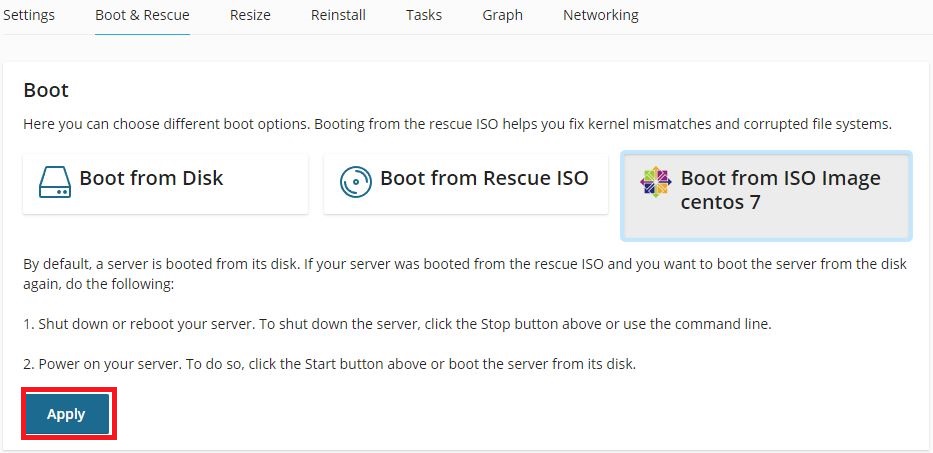This screenshot has height=453, width=933.
Task: Click step 2 power on instruction
Action: [329, 364]
